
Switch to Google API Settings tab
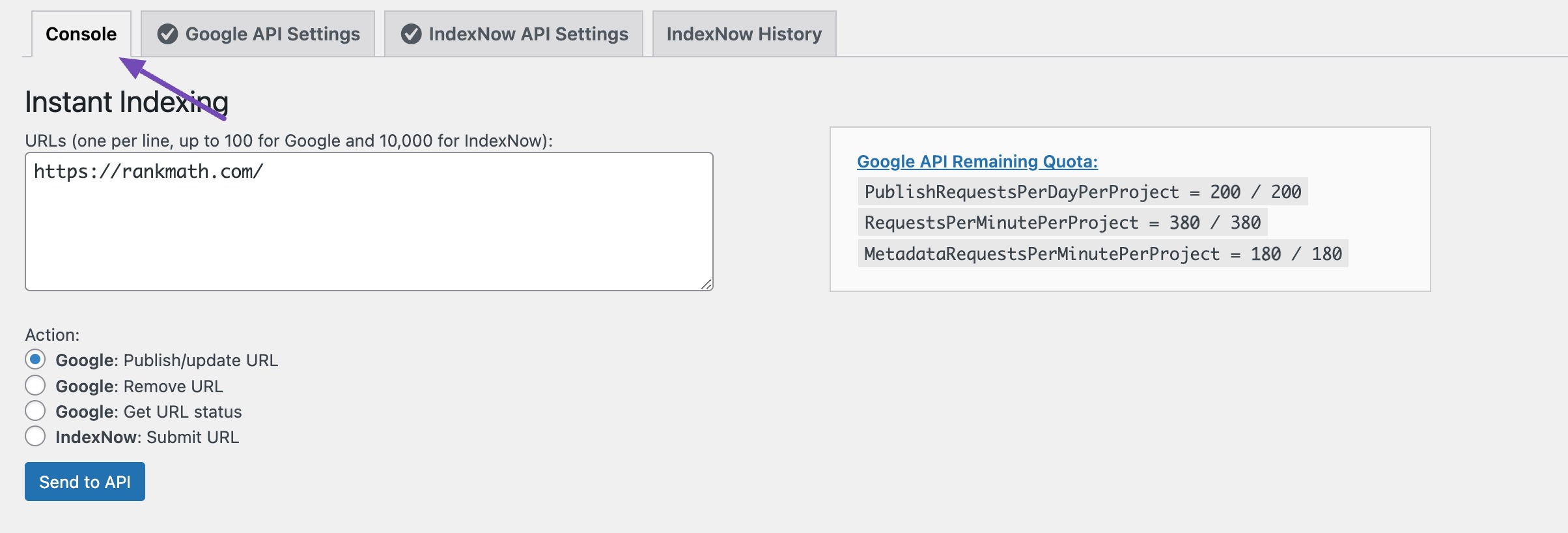pyautogui.click(x=258, y=34)
